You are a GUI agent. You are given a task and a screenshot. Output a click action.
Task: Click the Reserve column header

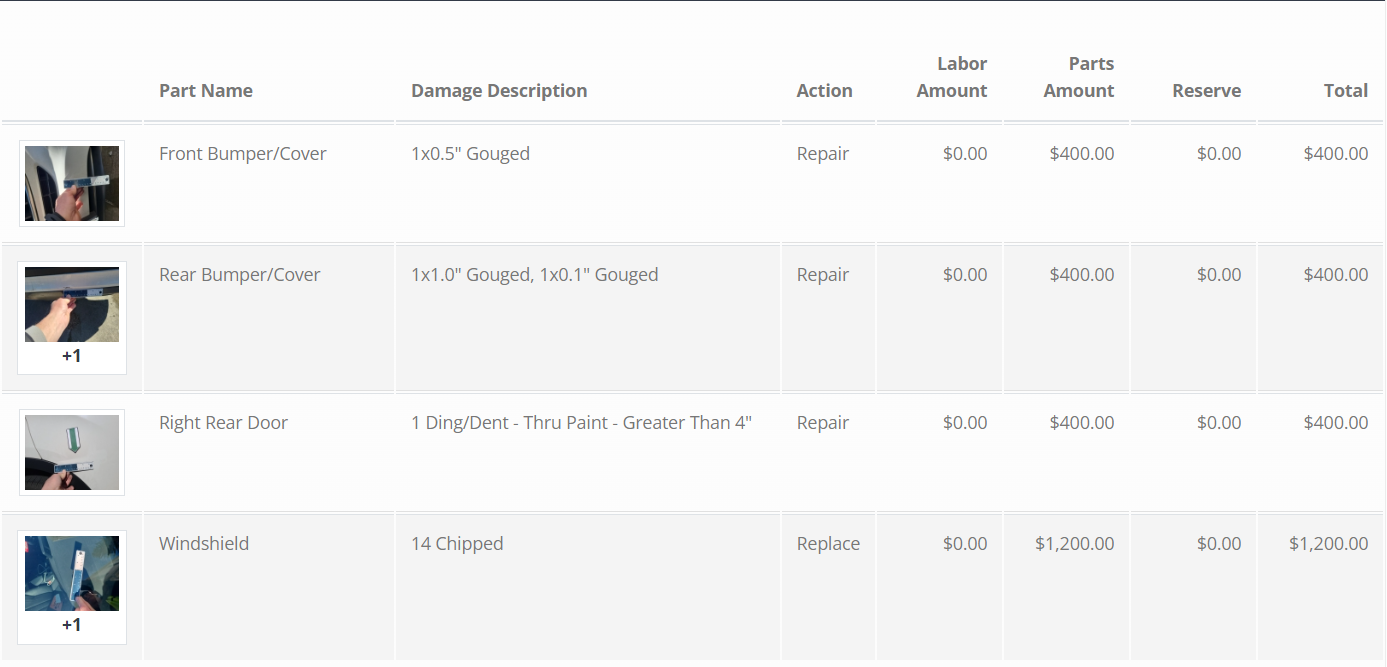click(x=1207, y=91)
